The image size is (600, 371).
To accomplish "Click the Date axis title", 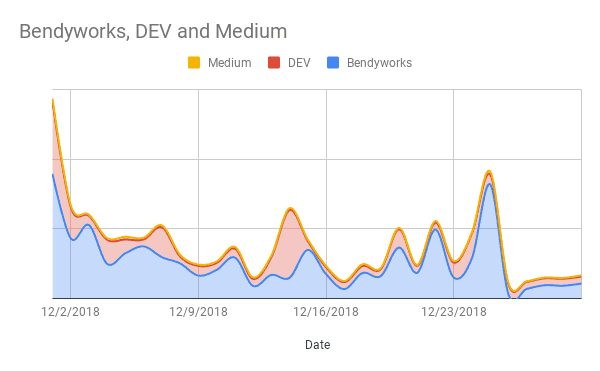I will (x=318, y=345).
